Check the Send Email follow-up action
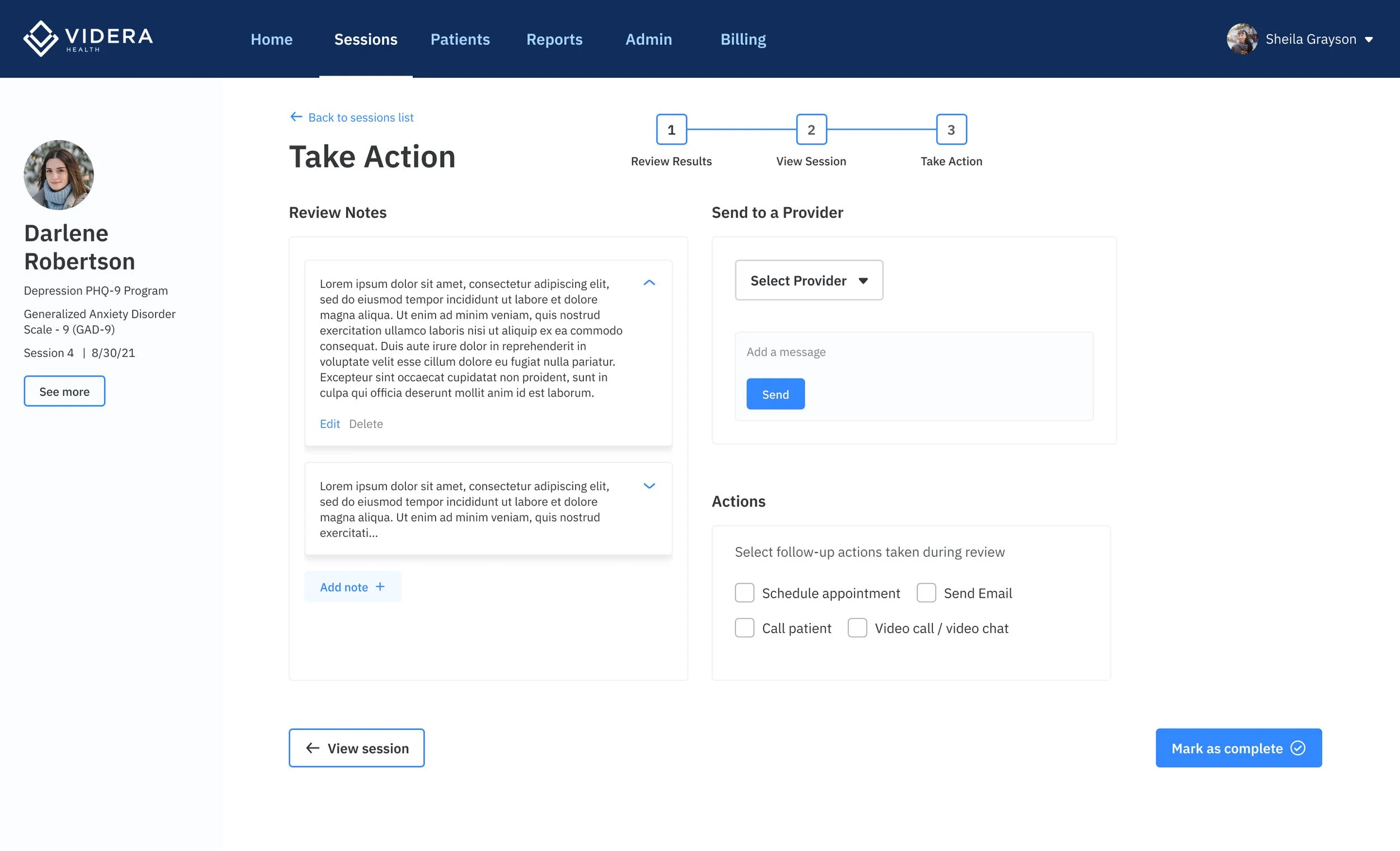This screenshot has height=851, width=1400. tap(927, 593)
